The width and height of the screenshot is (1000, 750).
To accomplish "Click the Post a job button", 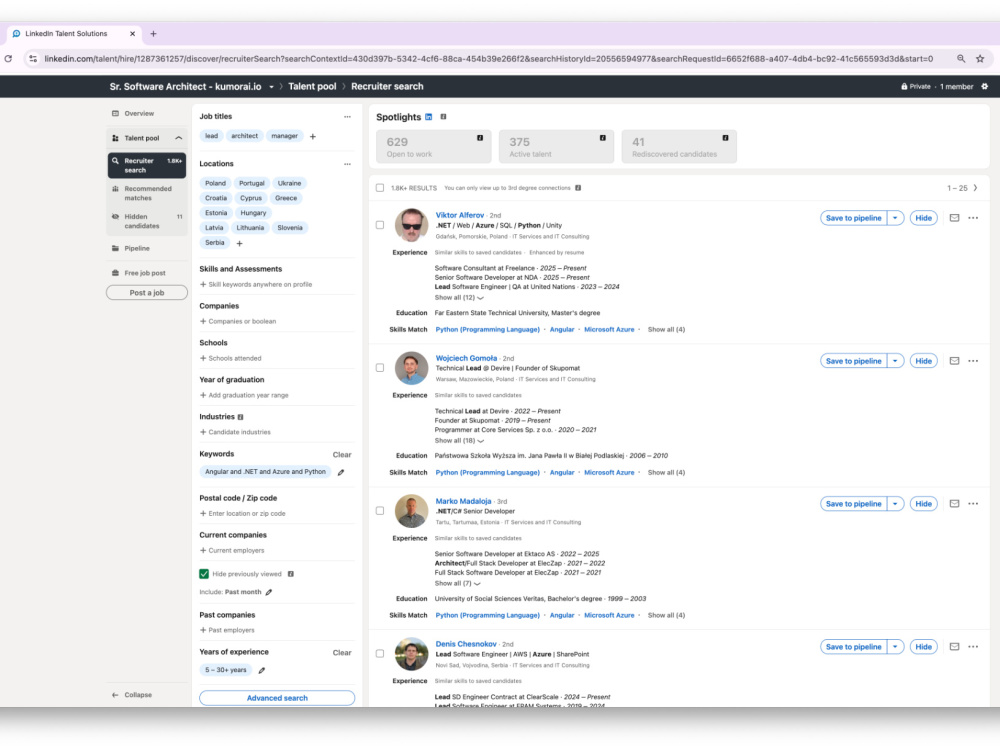I will (147, 293).
